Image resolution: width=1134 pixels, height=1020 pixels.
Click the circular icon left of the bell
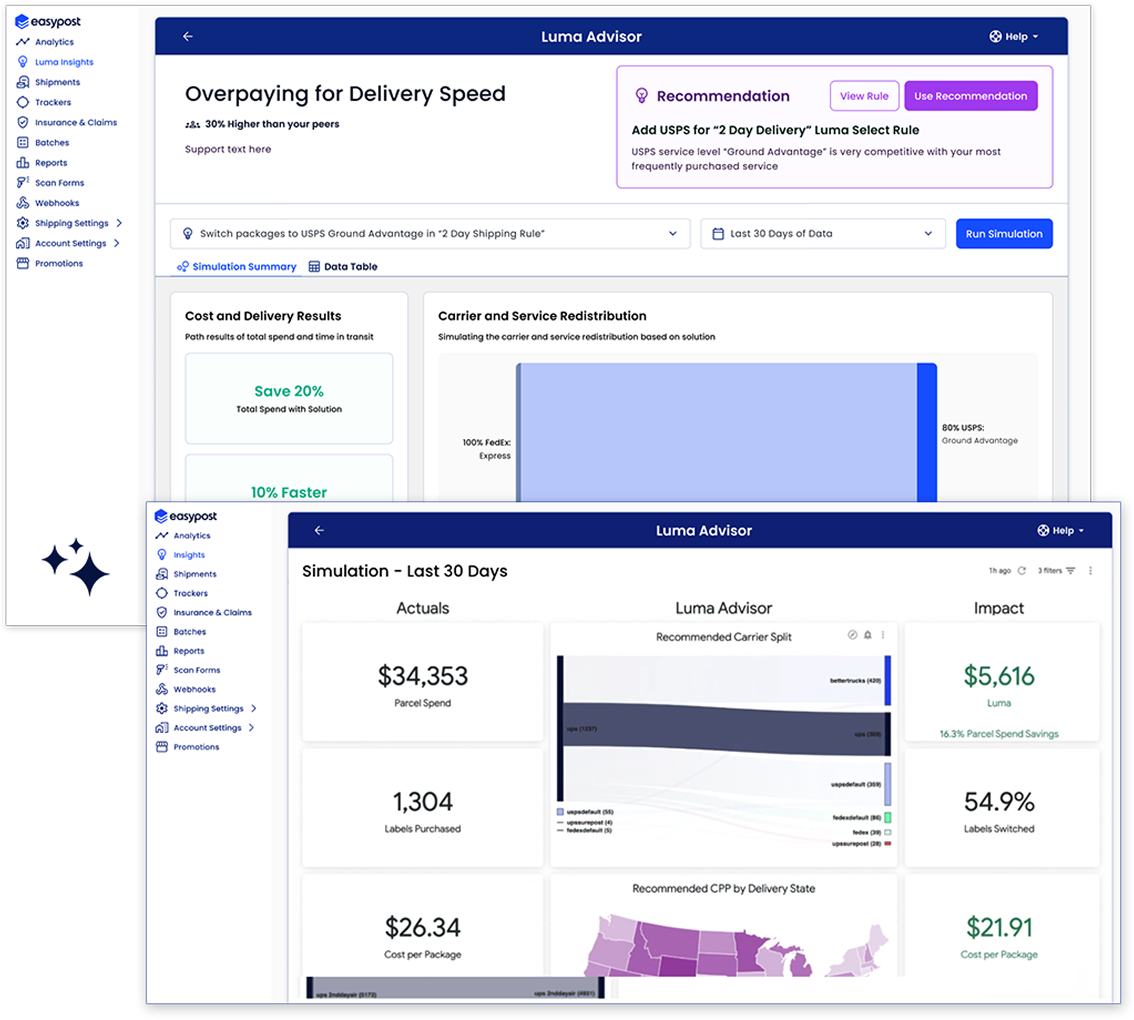853,635
